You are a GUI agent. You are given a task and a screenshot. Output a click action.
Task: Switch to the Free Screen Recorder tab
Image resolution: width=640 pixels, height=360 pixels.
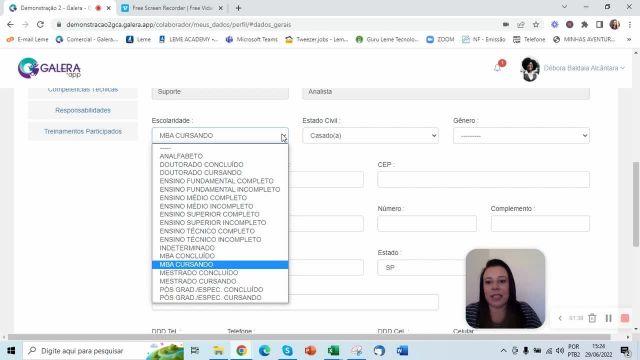point(172,8)
